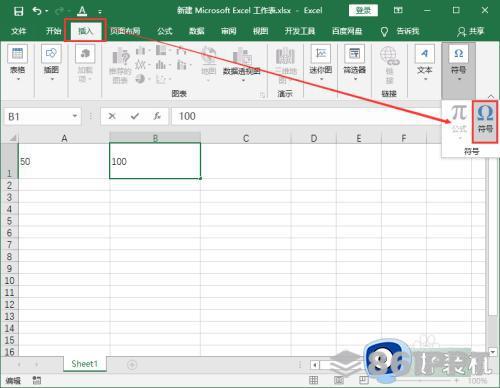Select the Sheet1 worksheet tab
The height and width of the screenshot is (388, 500).
pos(85,364)
